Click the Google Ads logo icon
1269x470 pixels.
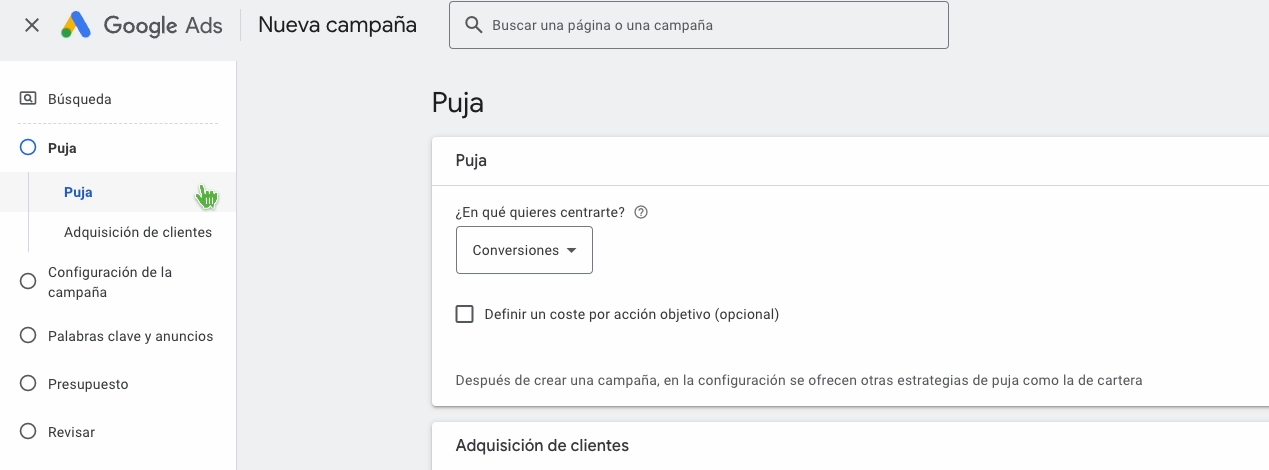click(x=76, y=25)
